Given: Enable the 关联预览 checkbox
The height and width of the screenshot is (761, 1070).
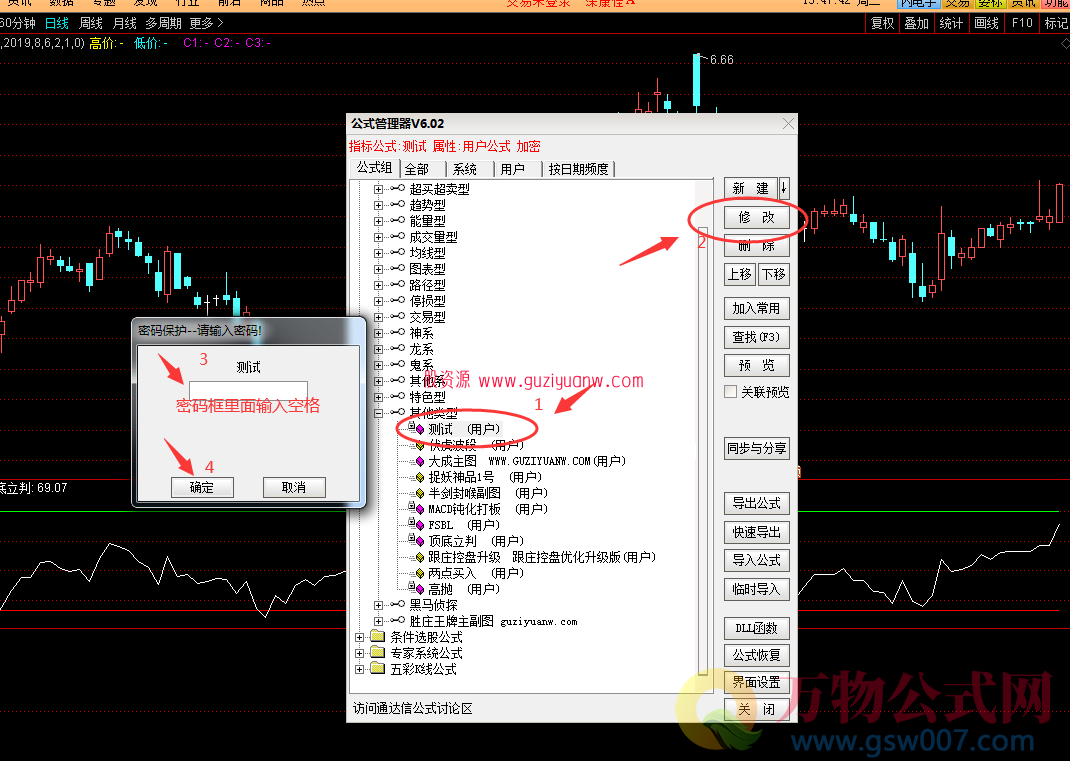Looking at the screenshot, I should tap(731, 392).
